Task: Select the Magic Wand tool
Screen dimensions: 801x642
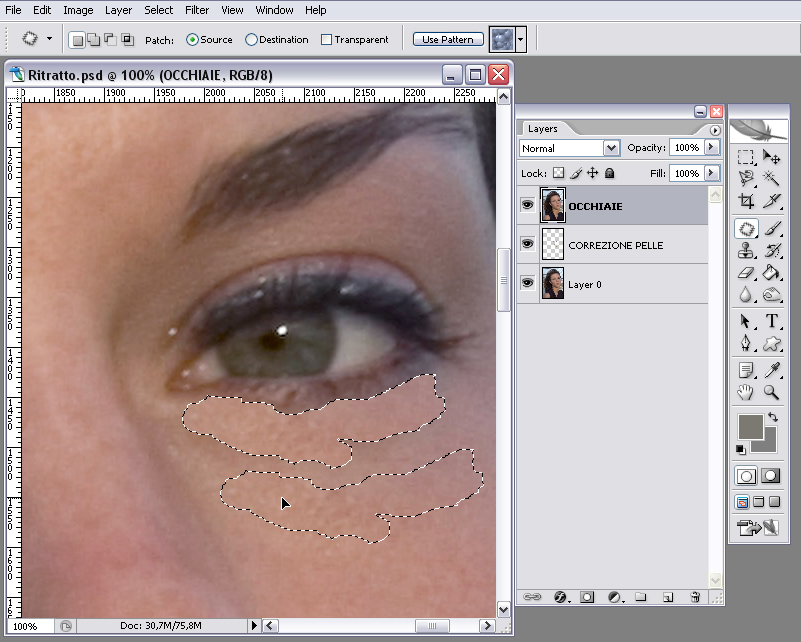Action: pyautogui.click(x=772, y=178)
